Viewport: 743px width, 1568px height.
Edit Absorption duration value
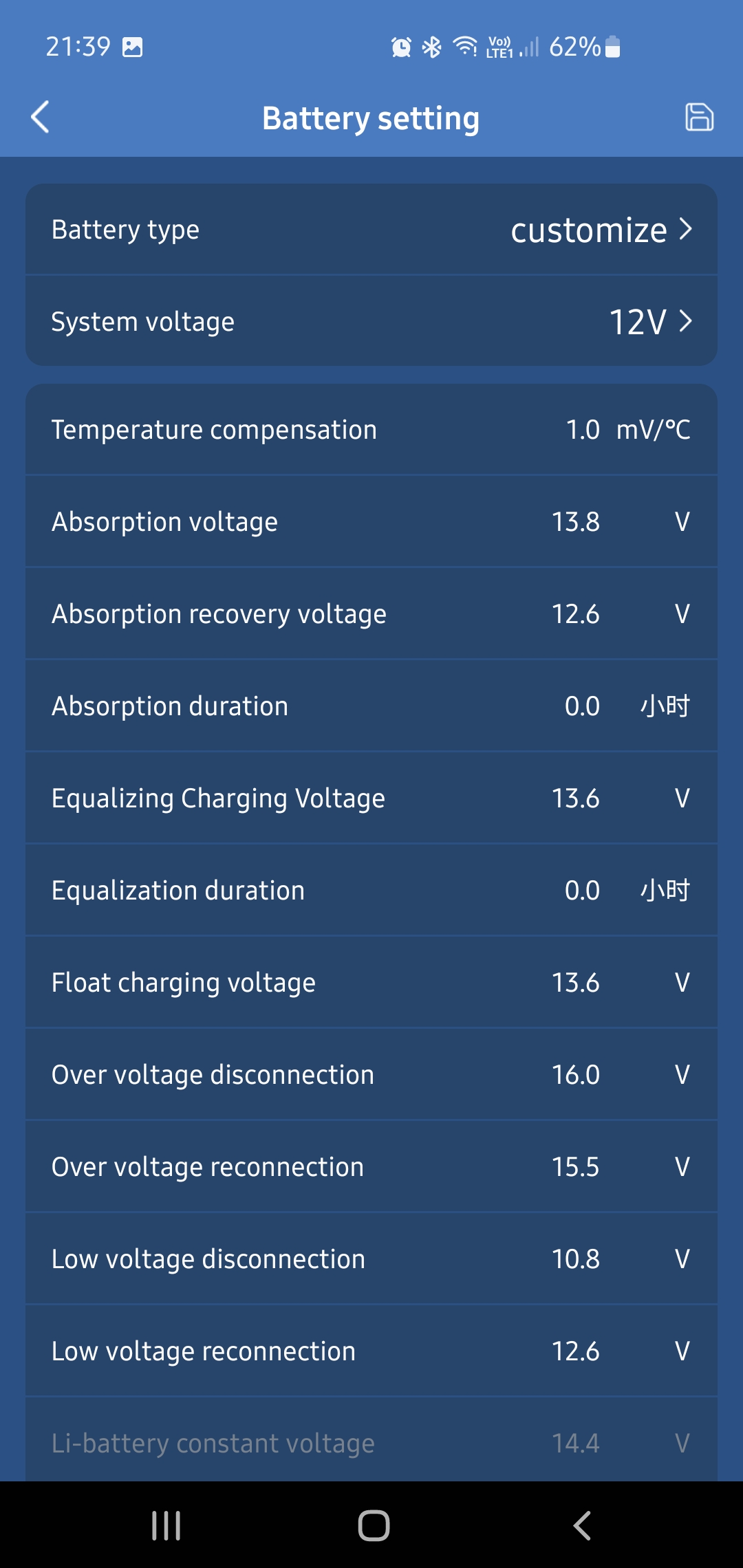pos(582,706)
